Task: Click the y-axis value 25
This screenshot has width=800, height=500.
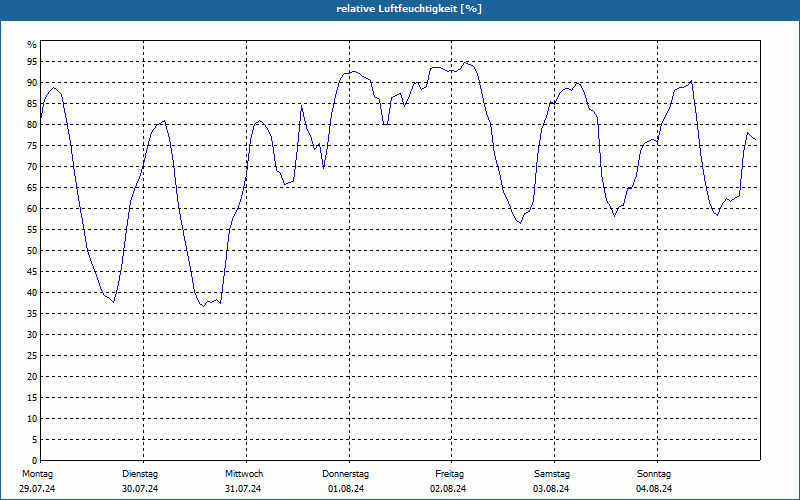Action: tap(32, 356)
